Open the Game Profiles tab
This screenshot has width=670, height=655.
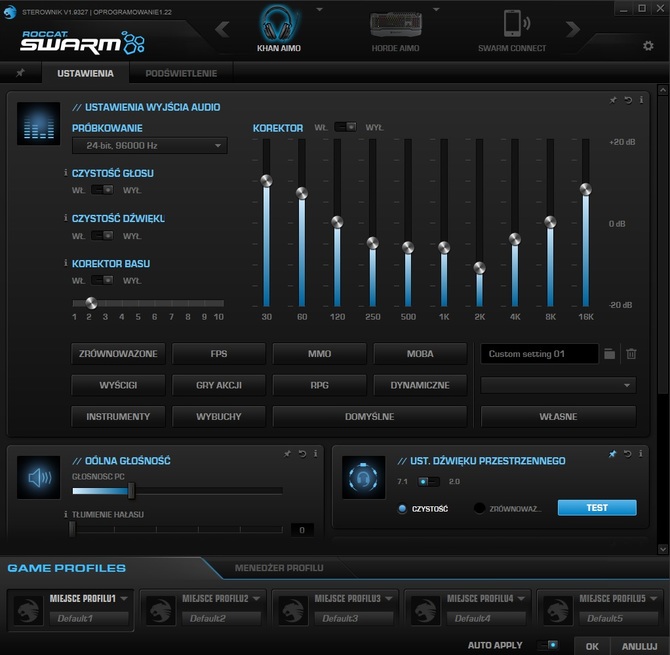[x=67, y=568]
